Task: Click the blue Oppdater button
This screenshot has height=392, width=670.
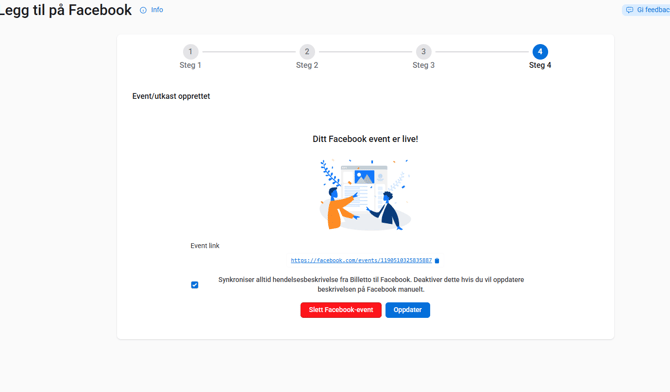Action: [x=408, y=310]
